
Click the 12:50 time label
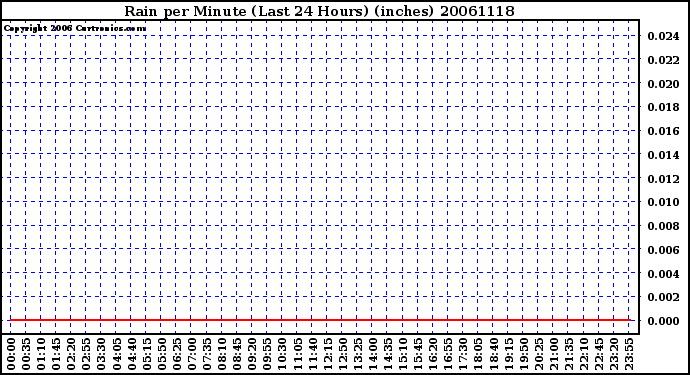point(342,354)
